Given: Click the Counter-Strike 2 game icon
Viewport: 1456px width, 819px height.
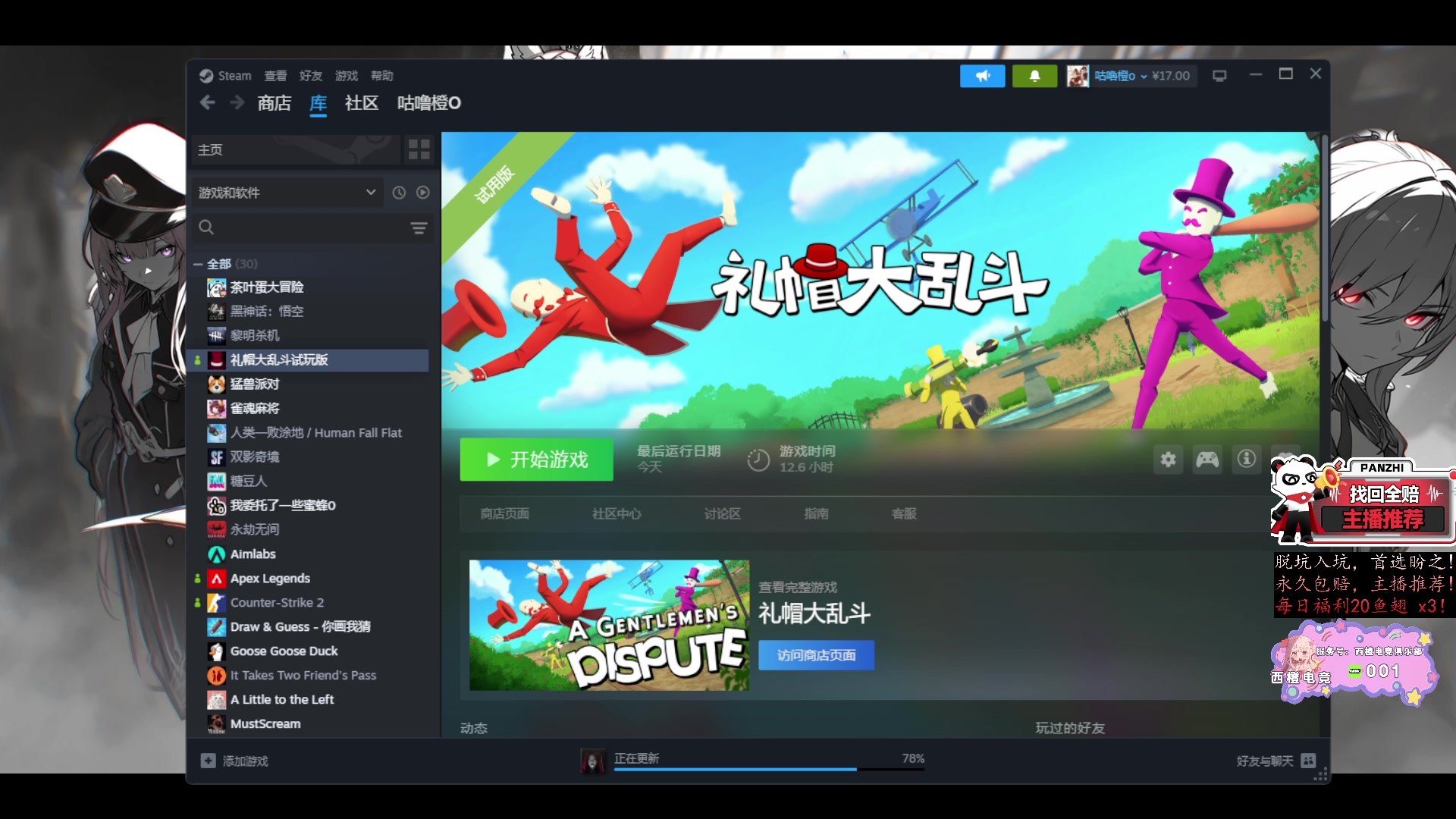Looking at the screenshot, I should 217,603.
